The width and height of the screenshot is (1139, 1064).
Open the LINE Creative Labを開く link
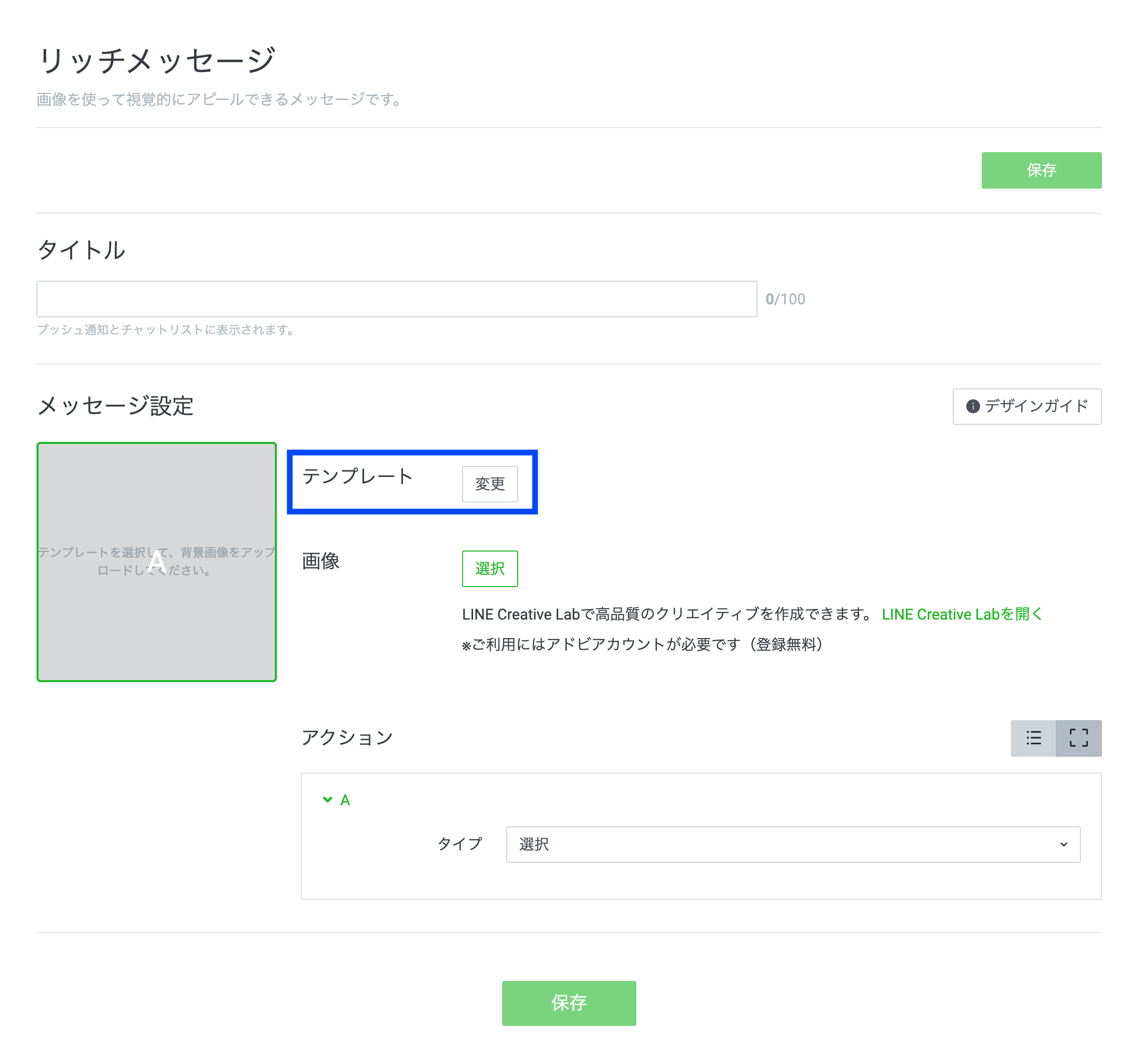(x=961, y=614)
